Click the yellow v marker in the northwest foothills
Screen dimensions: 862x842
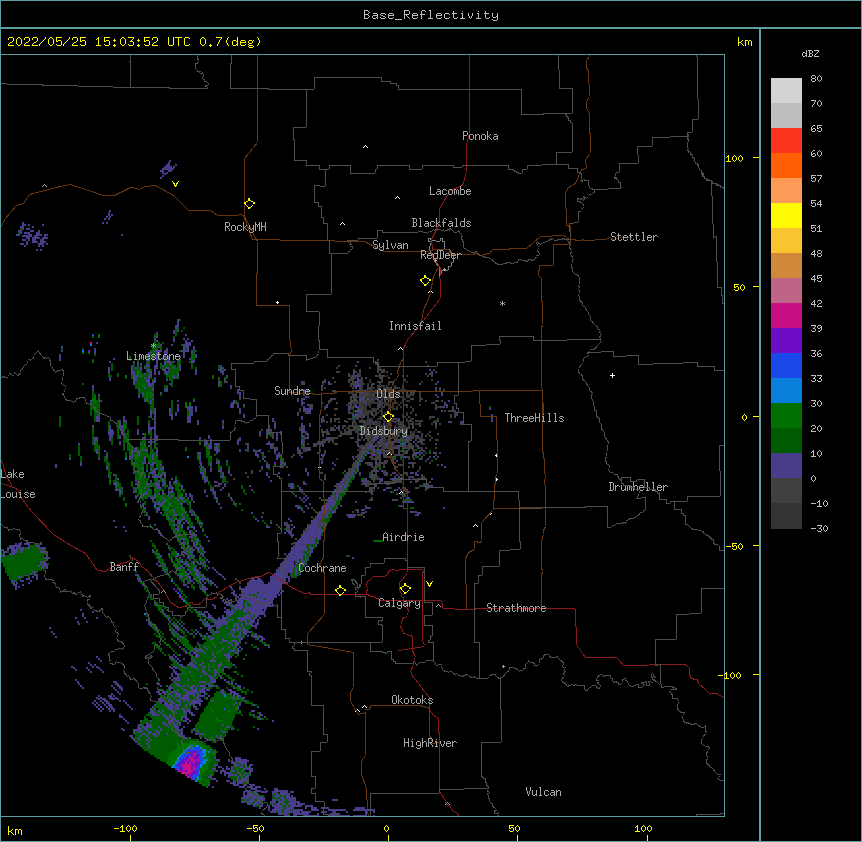click(x=175, y=184)
